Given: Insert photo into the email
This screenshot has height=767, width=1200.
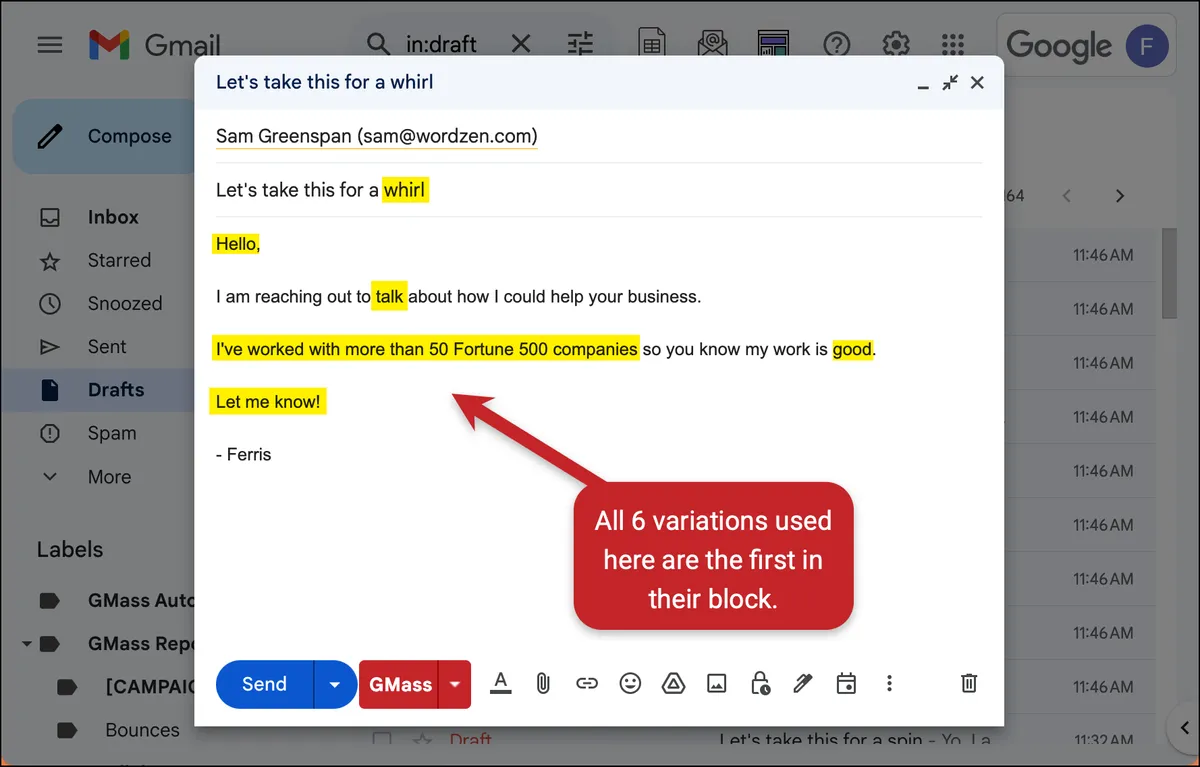Looking at the screenshot, I should click(x=716, y=684).
